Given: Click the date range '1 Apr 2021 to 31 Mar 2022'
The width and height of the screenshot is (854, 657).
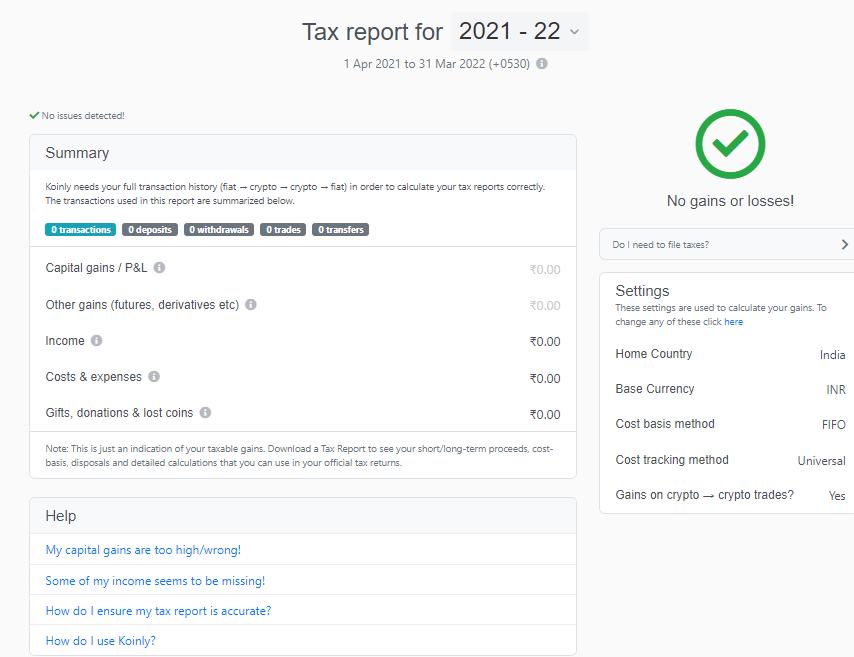Looking at the screenshot, I should point(436,64).
